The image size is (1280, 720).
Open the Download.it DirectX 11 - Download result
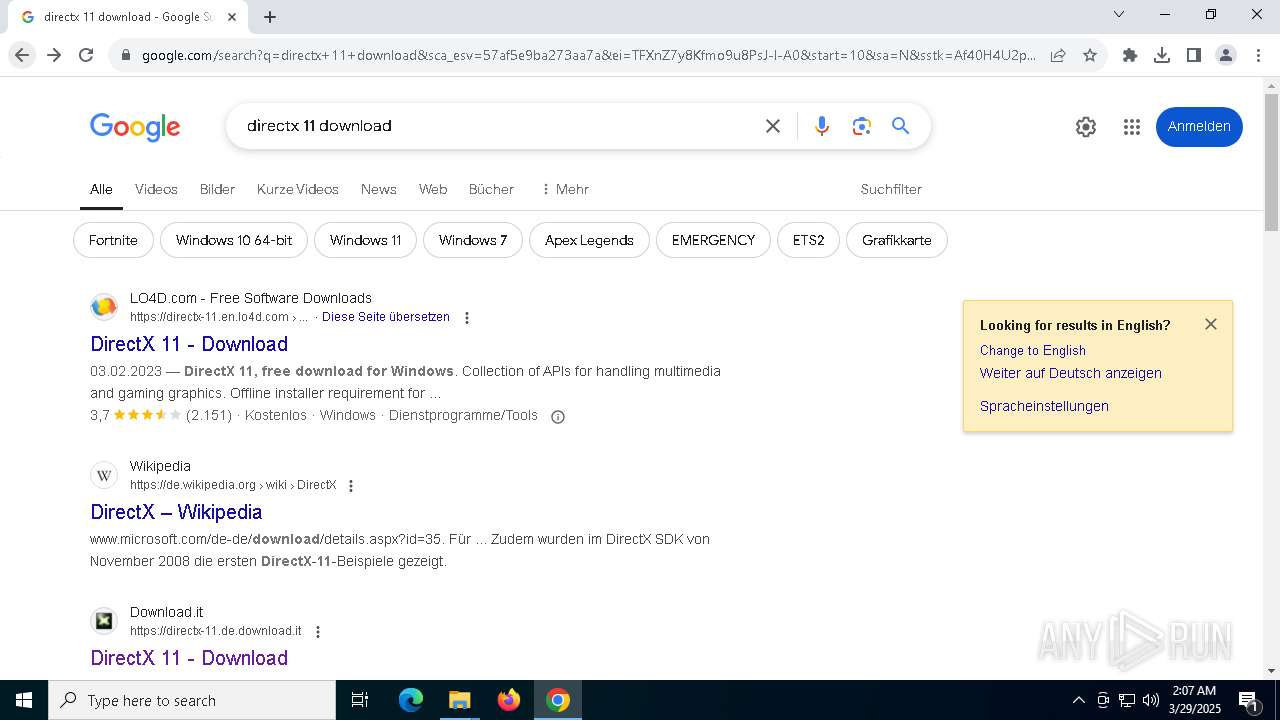[x=189, y=658]
